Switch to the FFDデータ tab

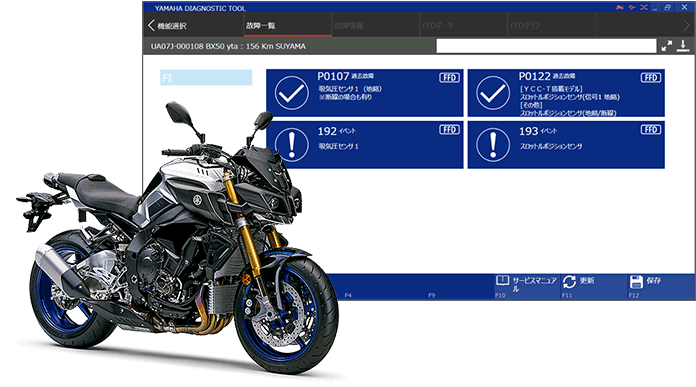coord(463,25)
